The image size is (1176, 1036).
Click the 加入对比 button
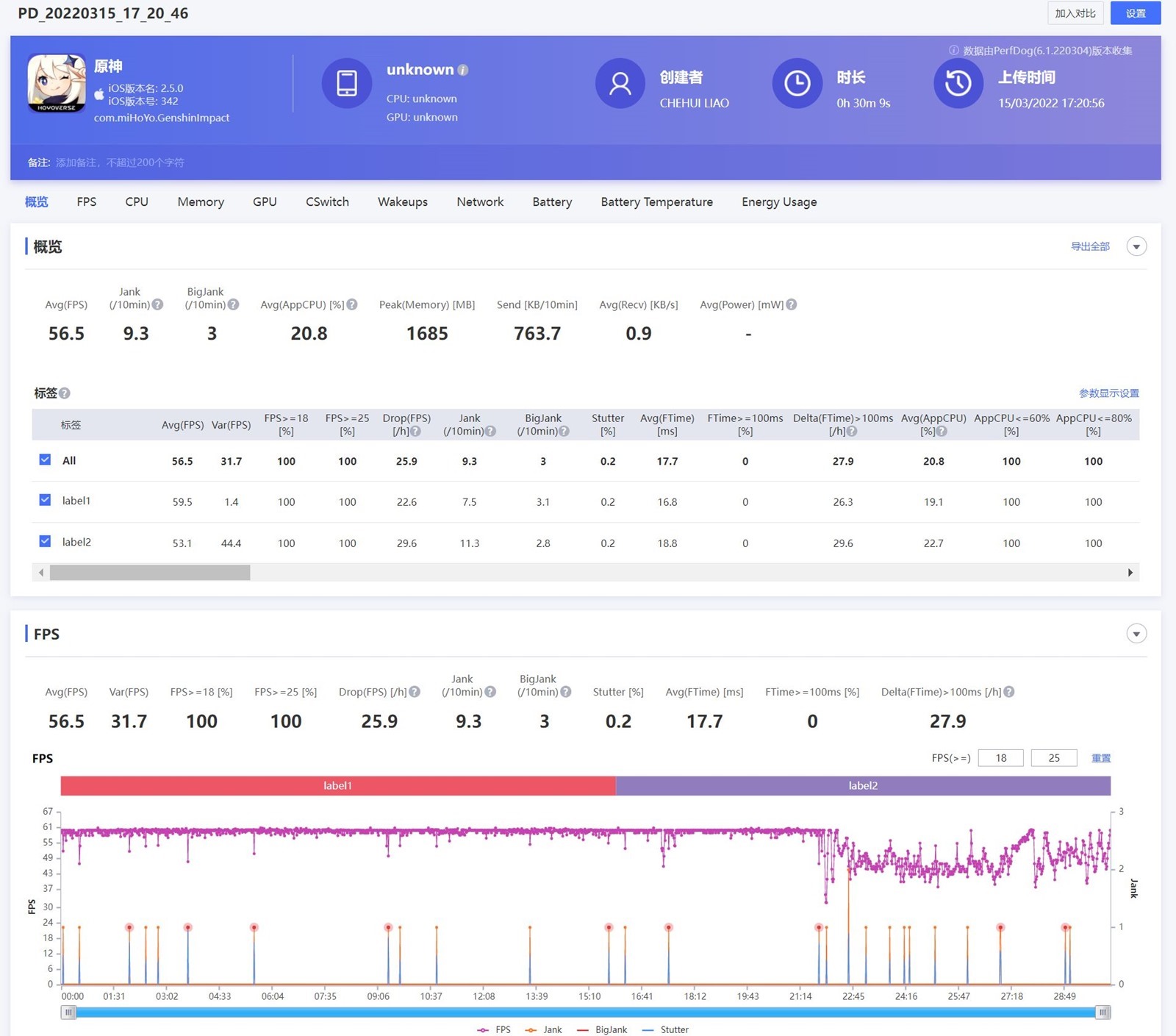(x=1075, y=13)
